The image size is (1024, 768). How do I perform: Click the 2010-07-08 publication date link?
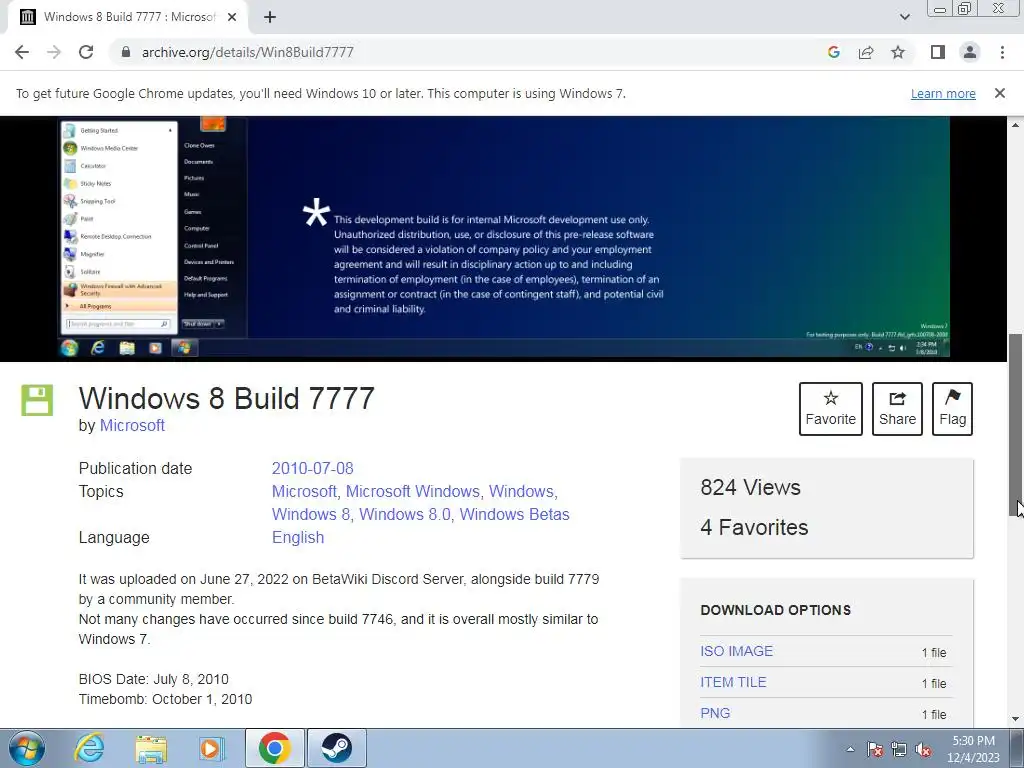312,468
